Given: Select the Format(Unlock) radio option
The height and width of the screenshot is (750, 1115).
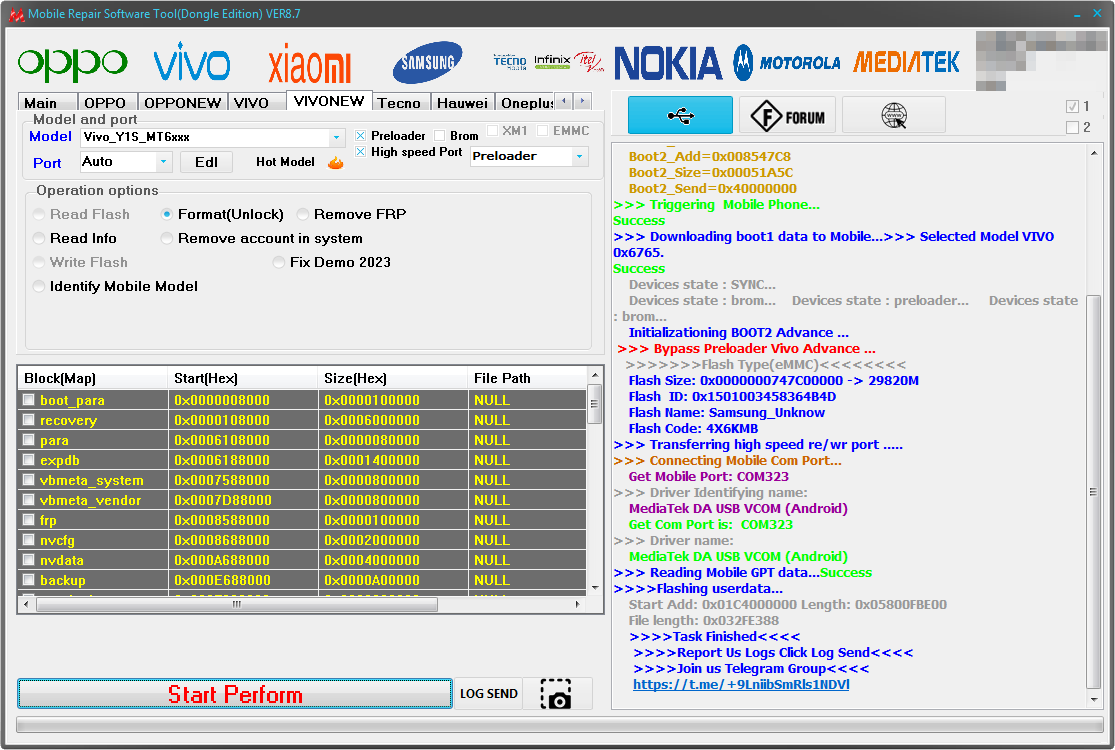Looking at the screenshot, I should pyautogui.click(x=167, y=214).
